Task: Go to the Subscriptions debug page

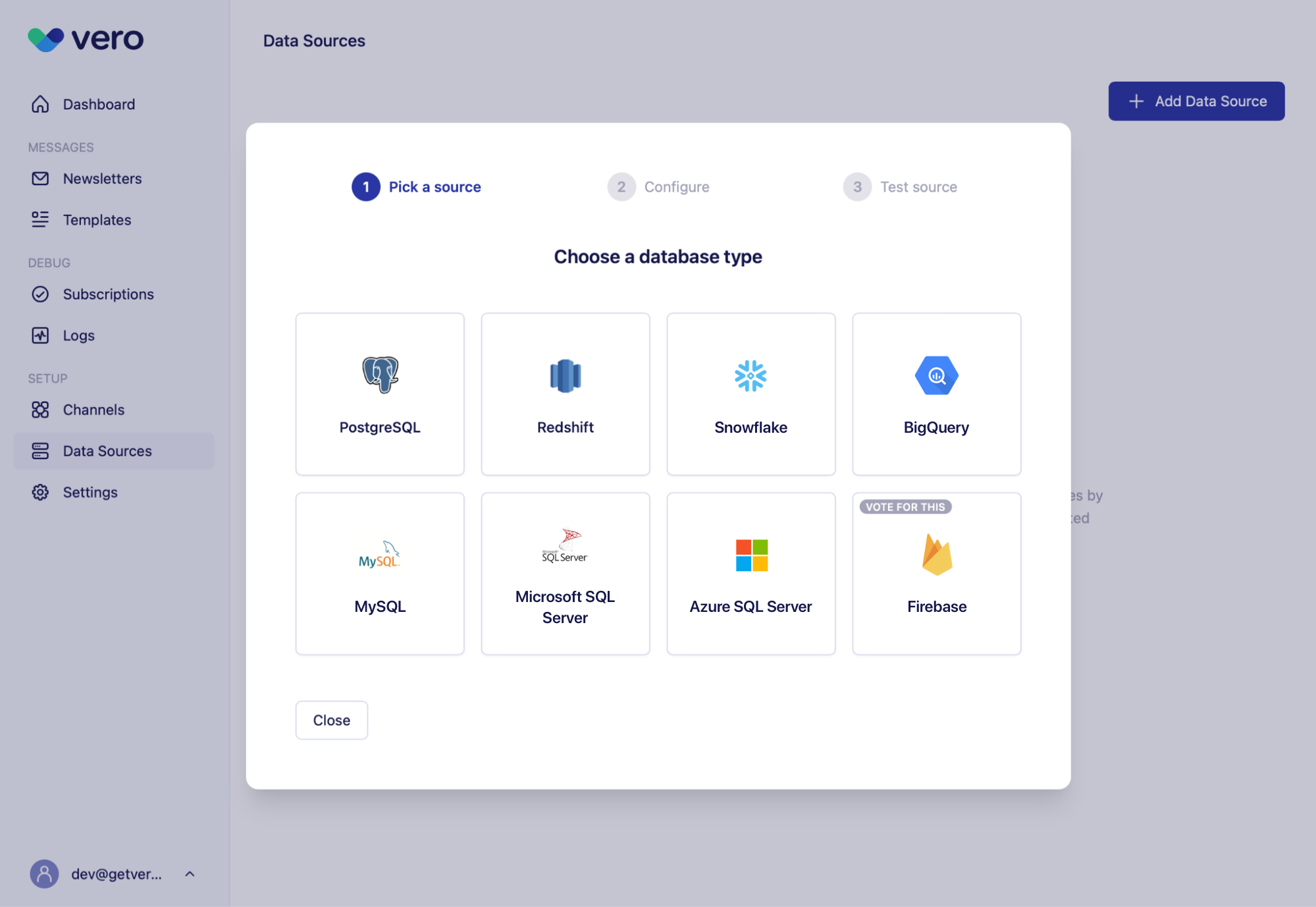Action: [109, 294]
